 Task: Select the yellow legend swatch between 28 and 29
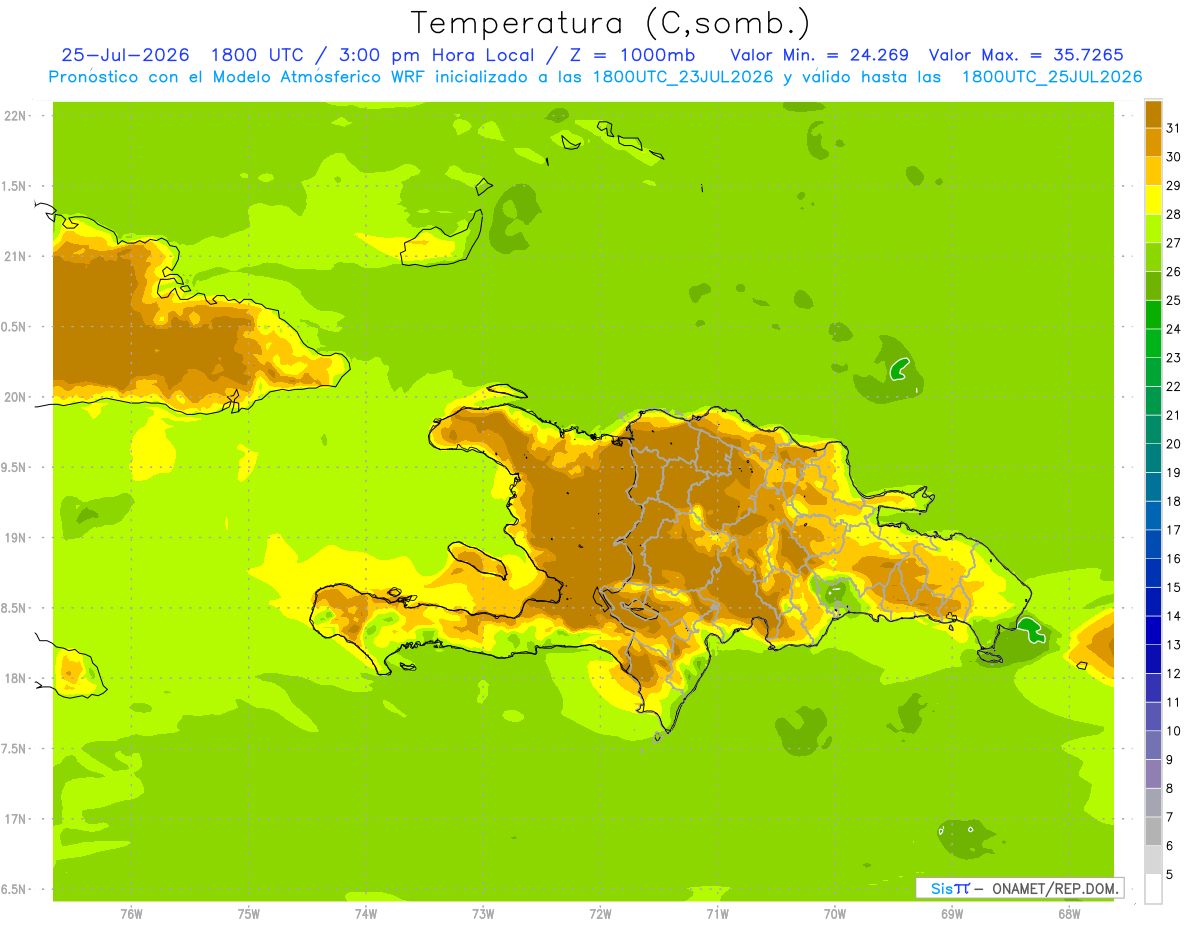coord(1153,200)
